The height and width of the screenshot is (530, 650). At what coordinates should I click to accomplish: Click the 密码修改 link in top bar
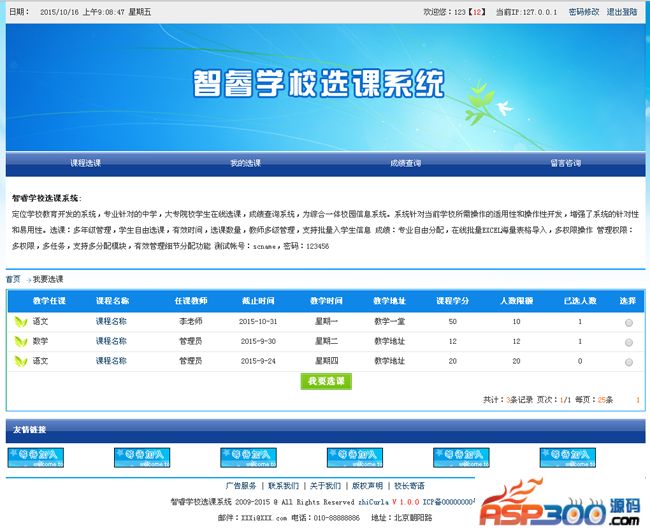[x=583, y=12]
